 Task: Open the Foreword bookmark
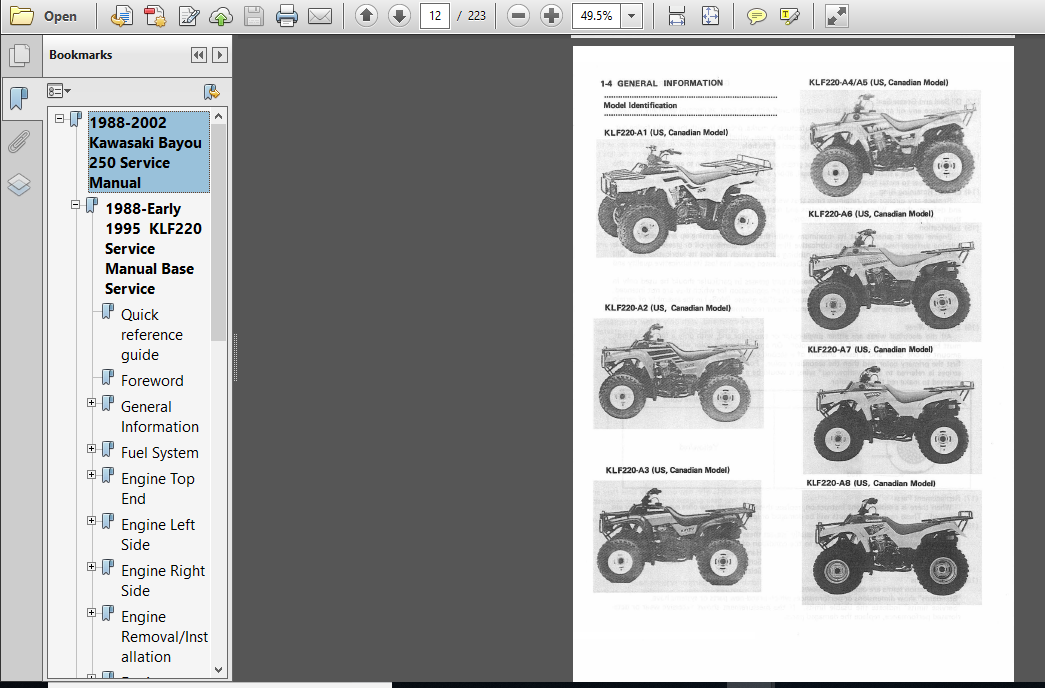(x=152, y=381)
